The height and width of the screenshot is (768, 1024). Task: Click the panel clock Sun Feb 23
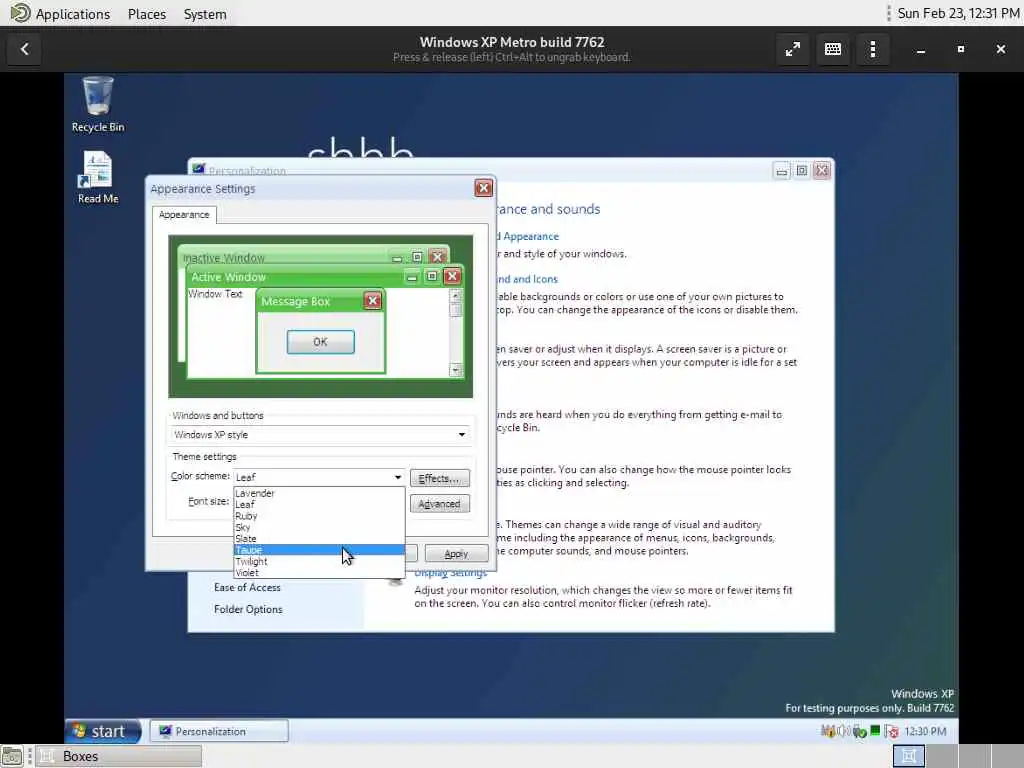(958, 13)
